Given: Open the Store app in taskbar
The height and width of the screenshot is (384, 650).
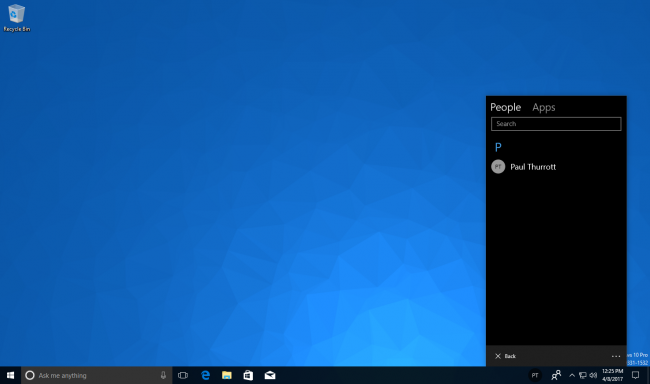Looking at the screenshot, I should pos(248,375).
